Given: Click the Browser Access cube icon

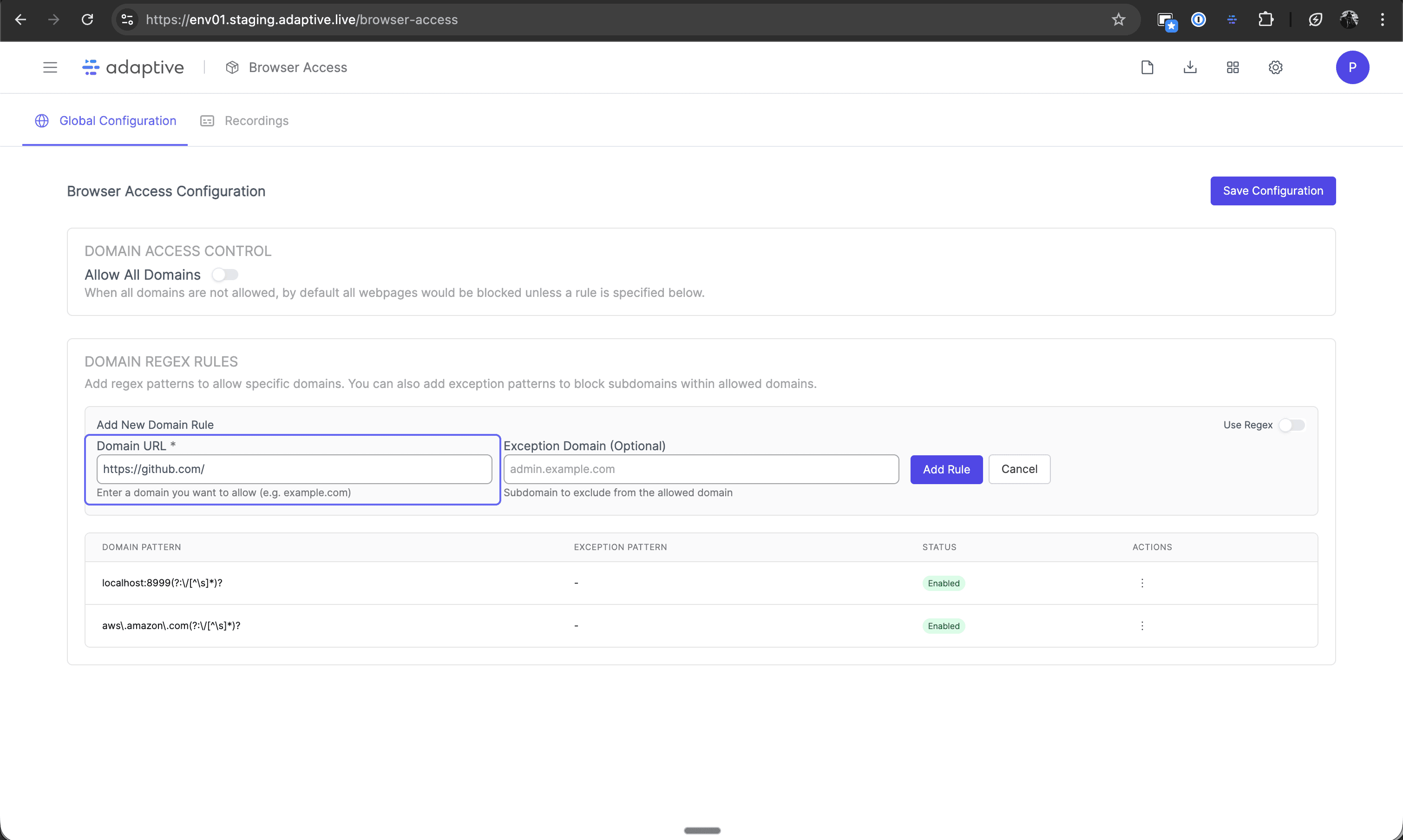Looking at the screenshot, I should tap(232, 67).
